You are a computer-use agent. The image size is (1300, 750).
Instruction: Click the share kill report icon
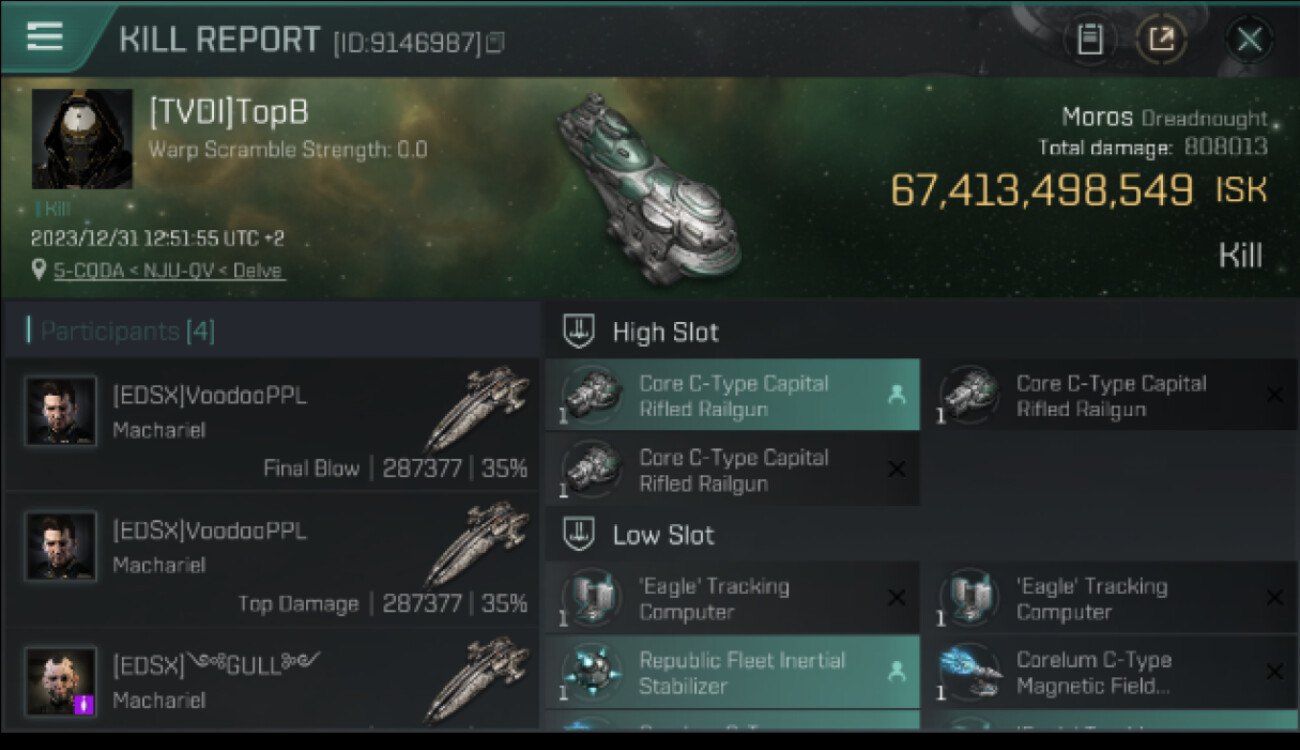tap(1161, 40)
